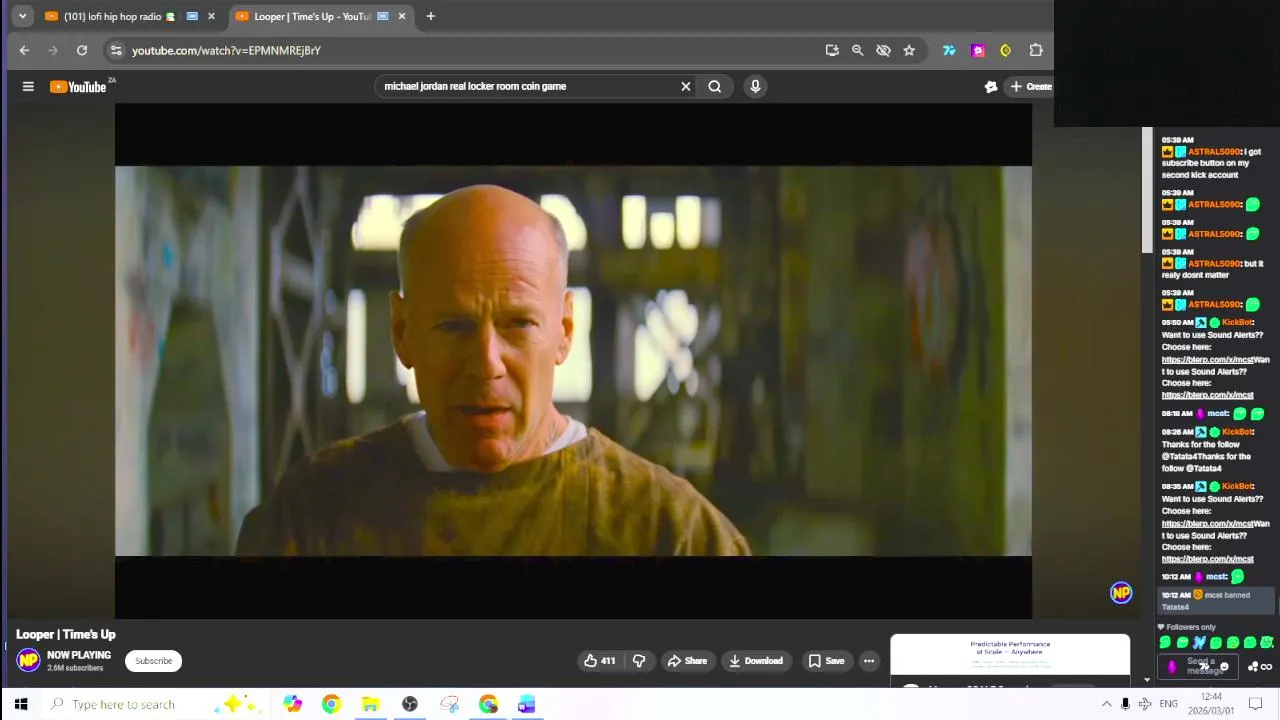This screenshot has width=1280, height=720.
Task: Download the Looper video
Action: click(756, 661)
